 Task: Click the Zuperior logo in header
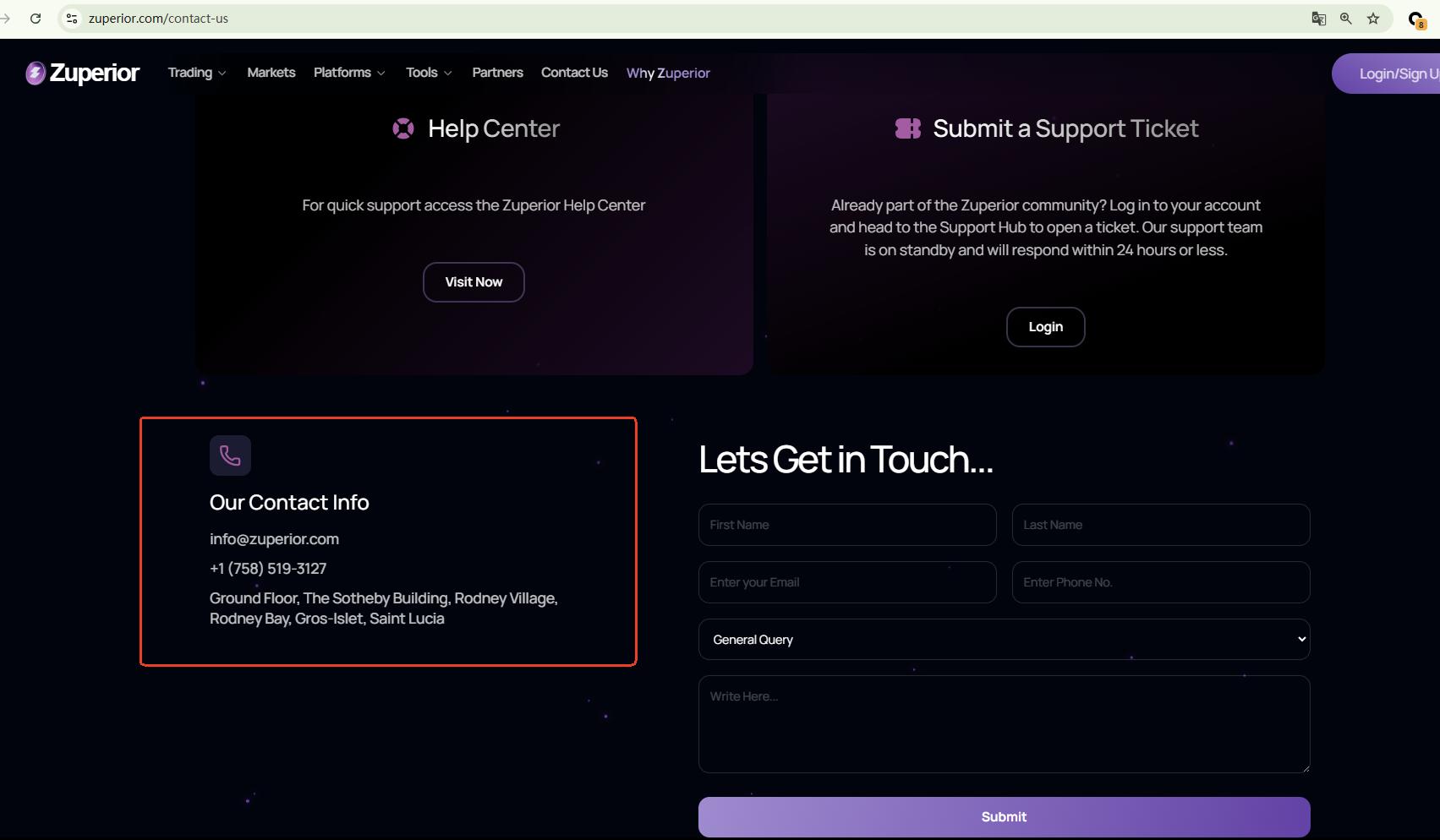pyautogui.click(x=82, y=74)
